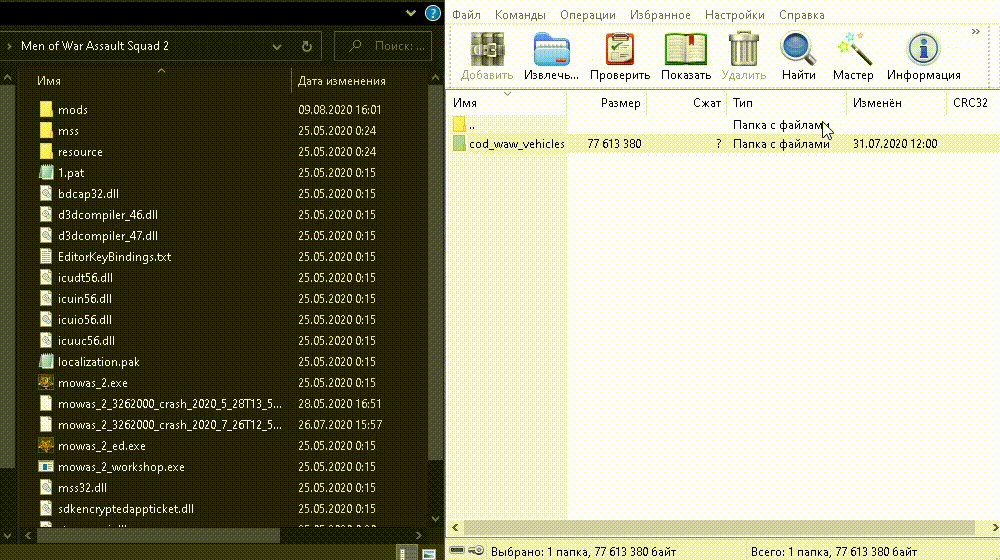Expand the breadcrumb arrow before folder name
This screenshot has width=1000, height=560.
pos(9,46)
